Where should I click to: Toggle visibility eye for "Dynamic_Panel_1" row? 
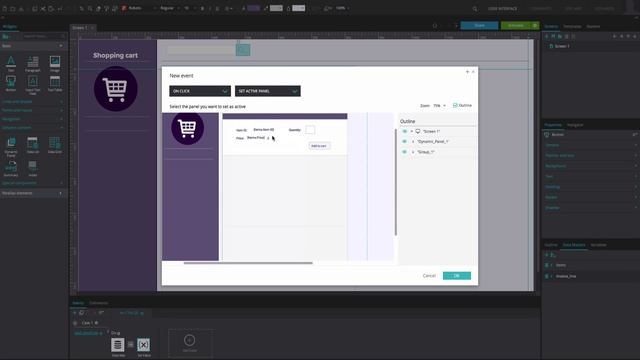[404, 142]
